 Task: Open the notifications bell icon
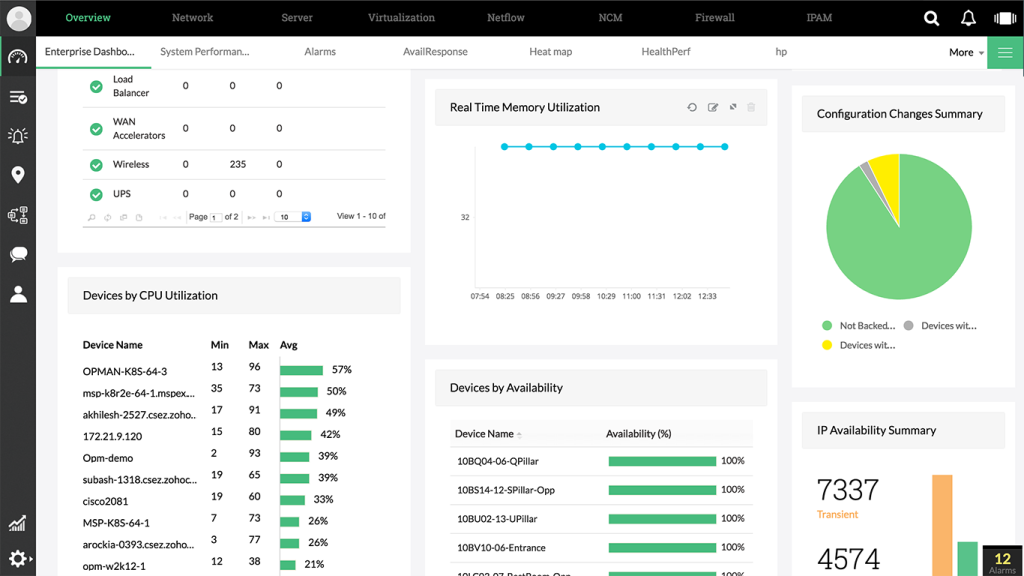(x=968, y=18)
